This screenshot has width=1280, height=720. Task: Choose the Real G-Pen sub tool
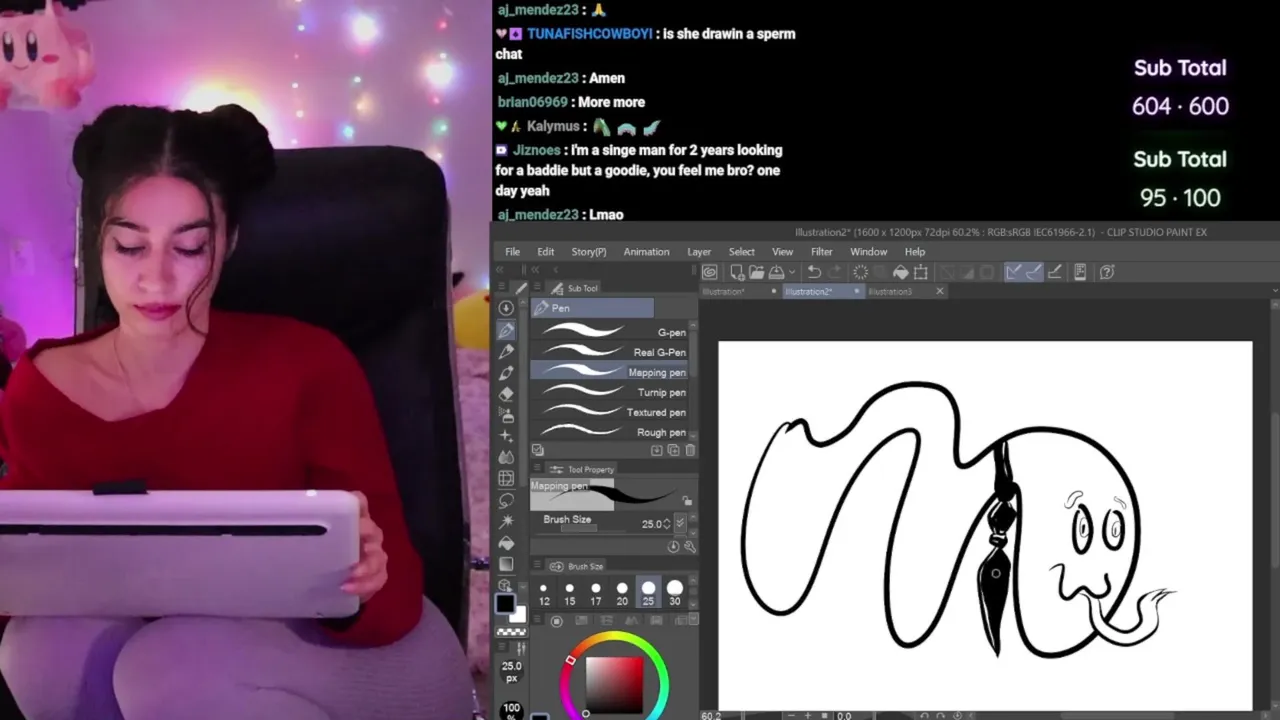click(609, 352)
